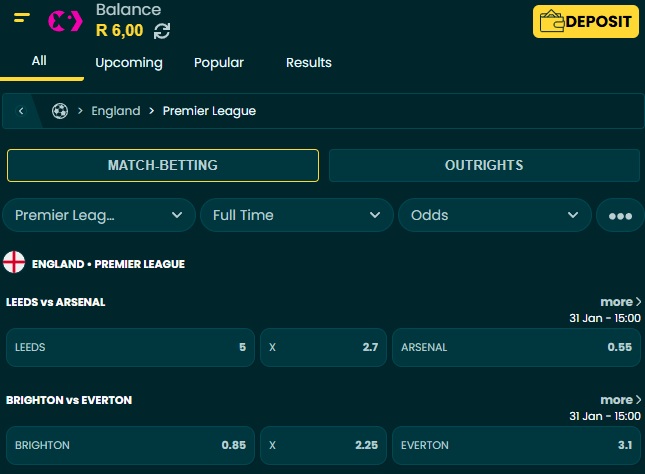Open the Popular tab

[219, 62]
